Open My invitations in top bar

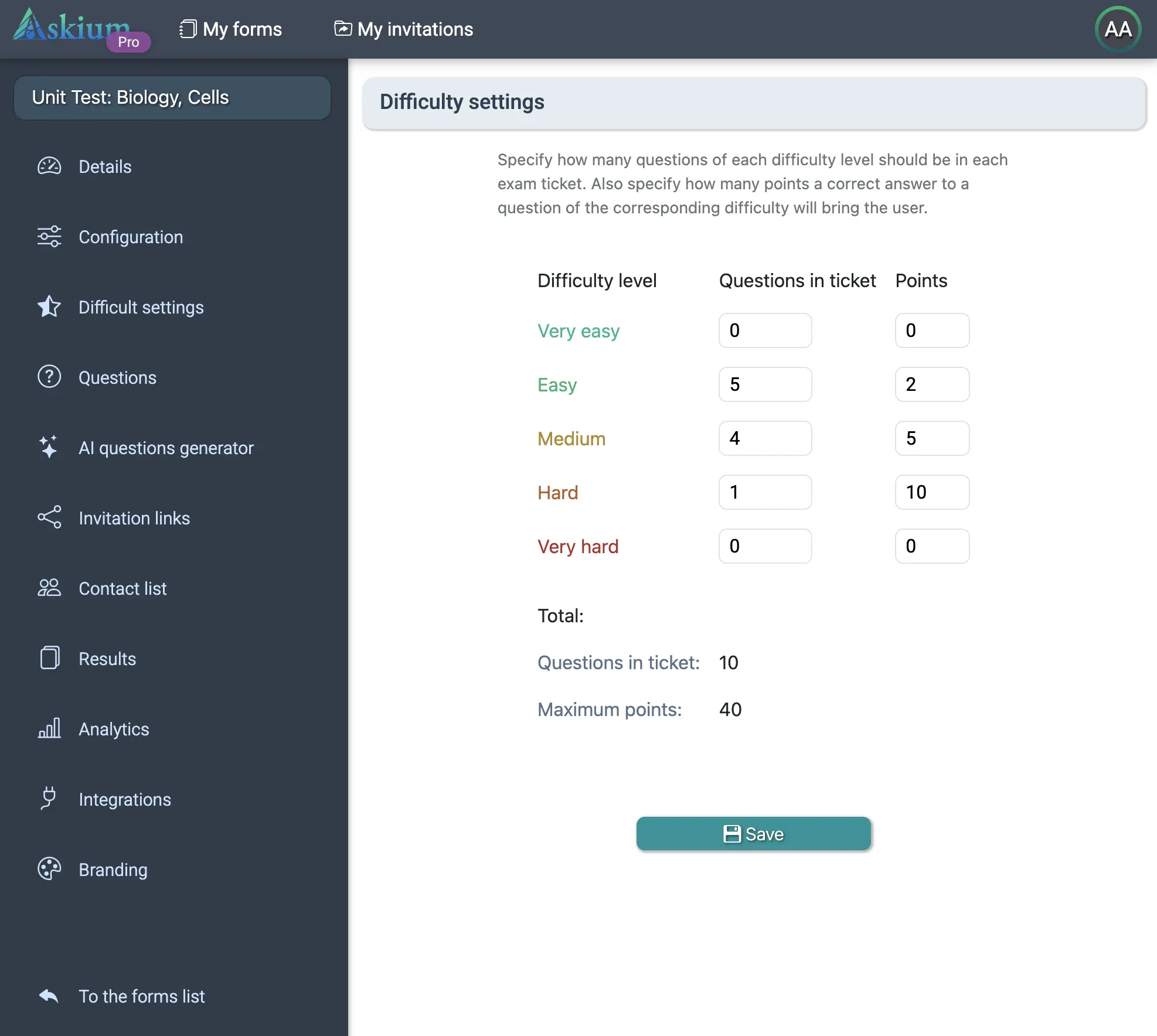403,29
